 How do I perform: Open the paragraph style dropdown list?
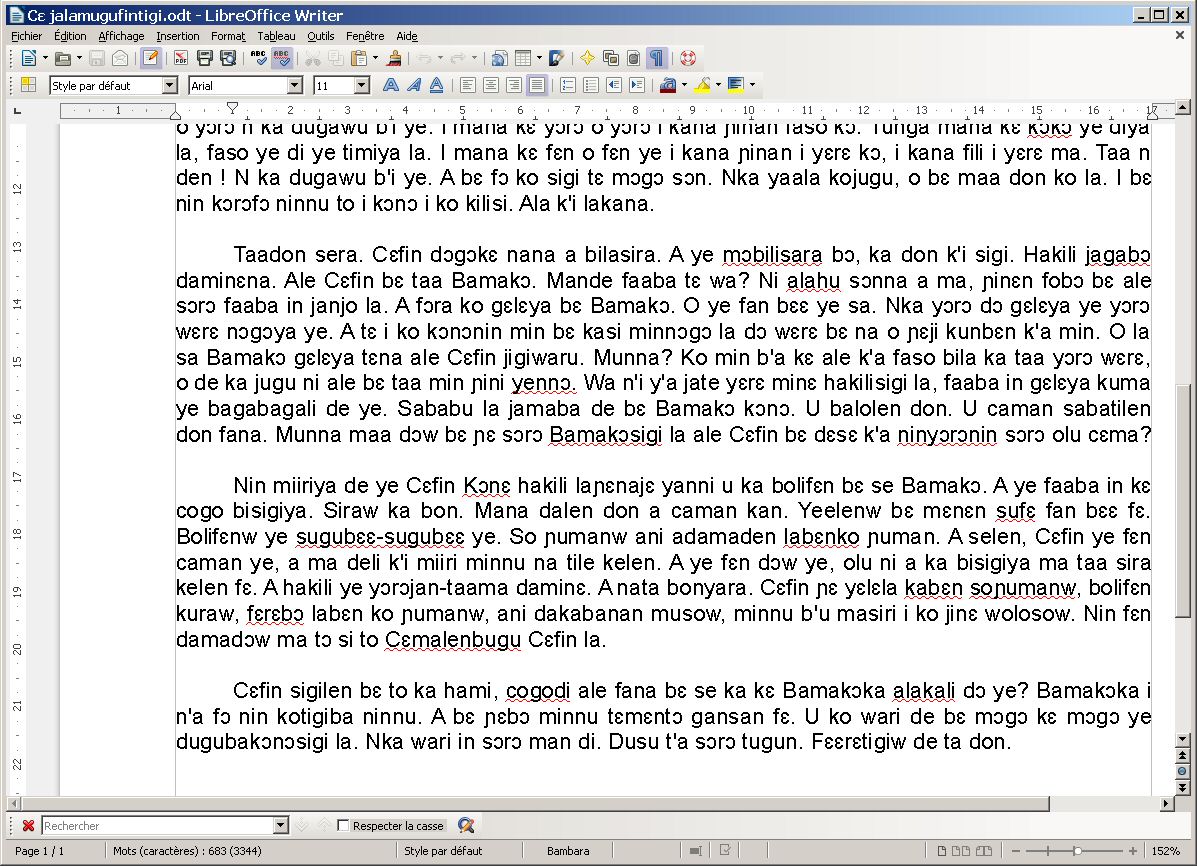click(x=170, y=86)
